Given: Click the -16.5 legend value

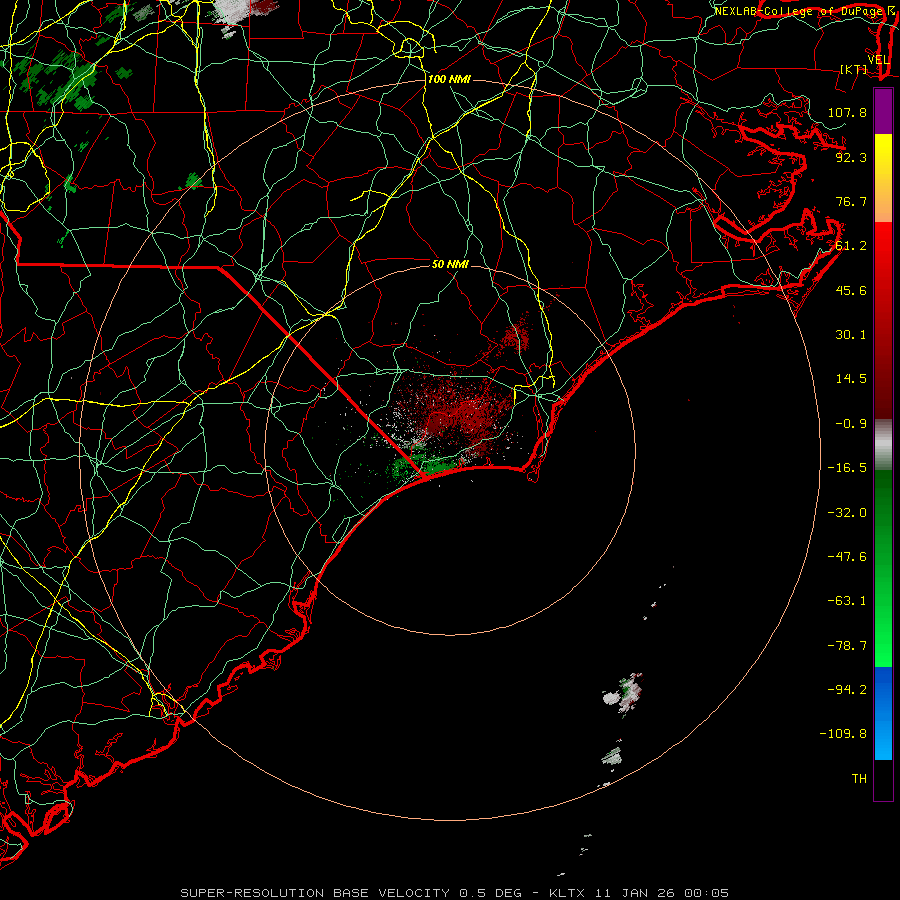Looking at the screenshot, I should (847, 468).
